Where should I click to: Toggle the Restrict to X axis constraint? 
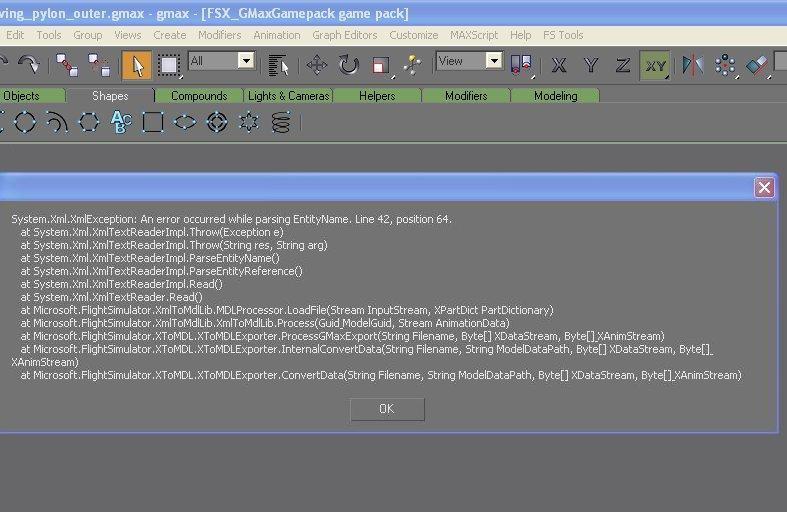pyautogui.click(x=559, y=65)
